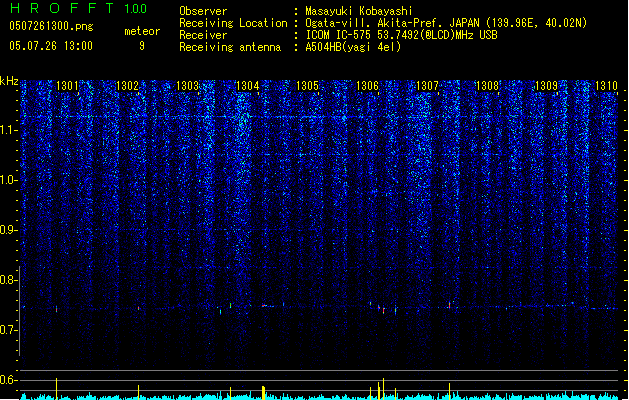This screenshot has width=629, height=400.
Task: Click the gray vertical range bar beside 0.8
Action: pos(20,311)
